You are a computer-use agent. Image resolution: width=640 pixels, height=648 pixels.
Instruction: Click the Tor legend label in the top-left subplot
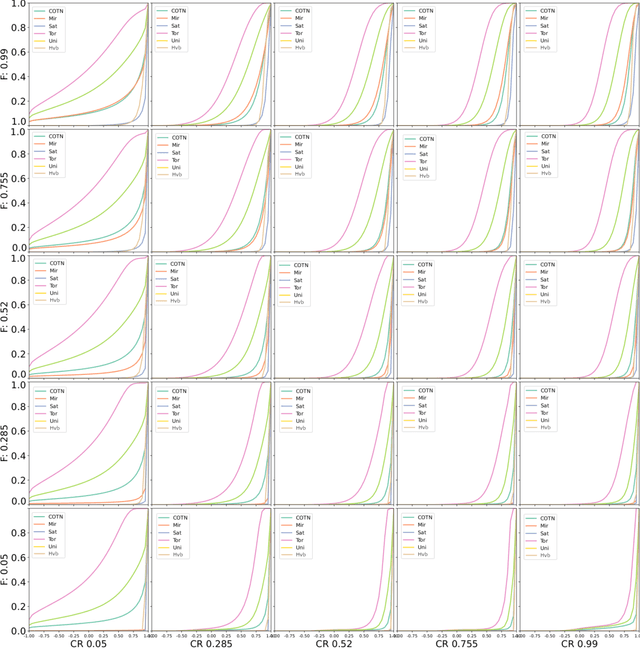pos(55,32)
